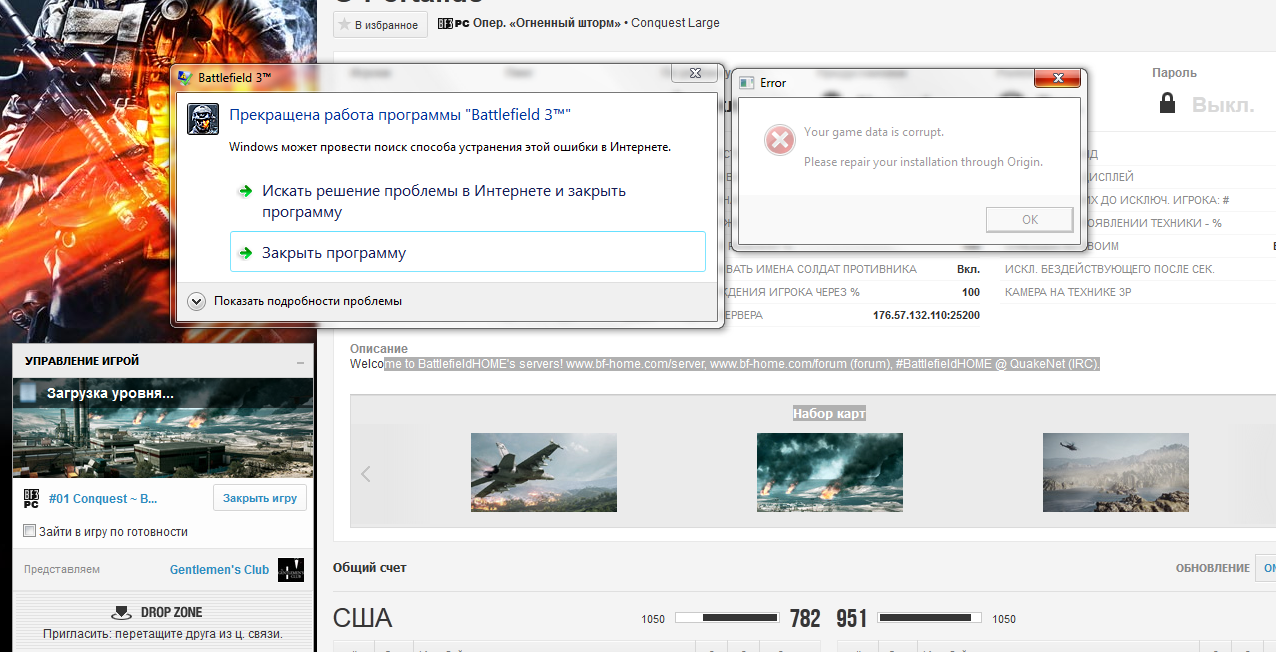Click the loading level map thumbnail

(x=164, y=428)
